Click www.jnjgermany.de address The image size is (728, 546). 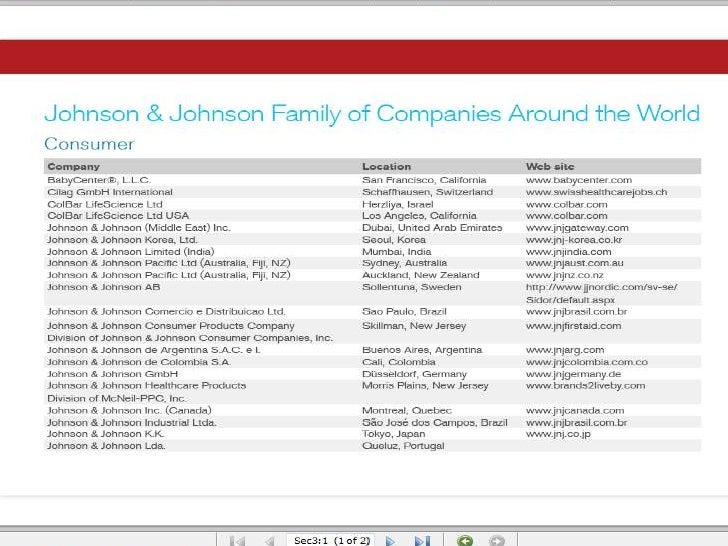[x=573, y=374]
